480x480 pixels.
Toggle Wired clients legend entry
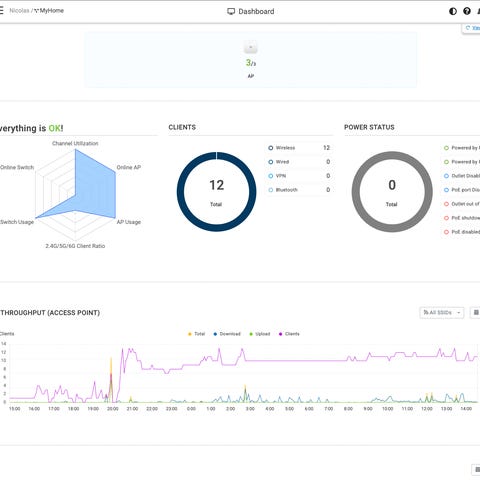click(x=299, y=162)
